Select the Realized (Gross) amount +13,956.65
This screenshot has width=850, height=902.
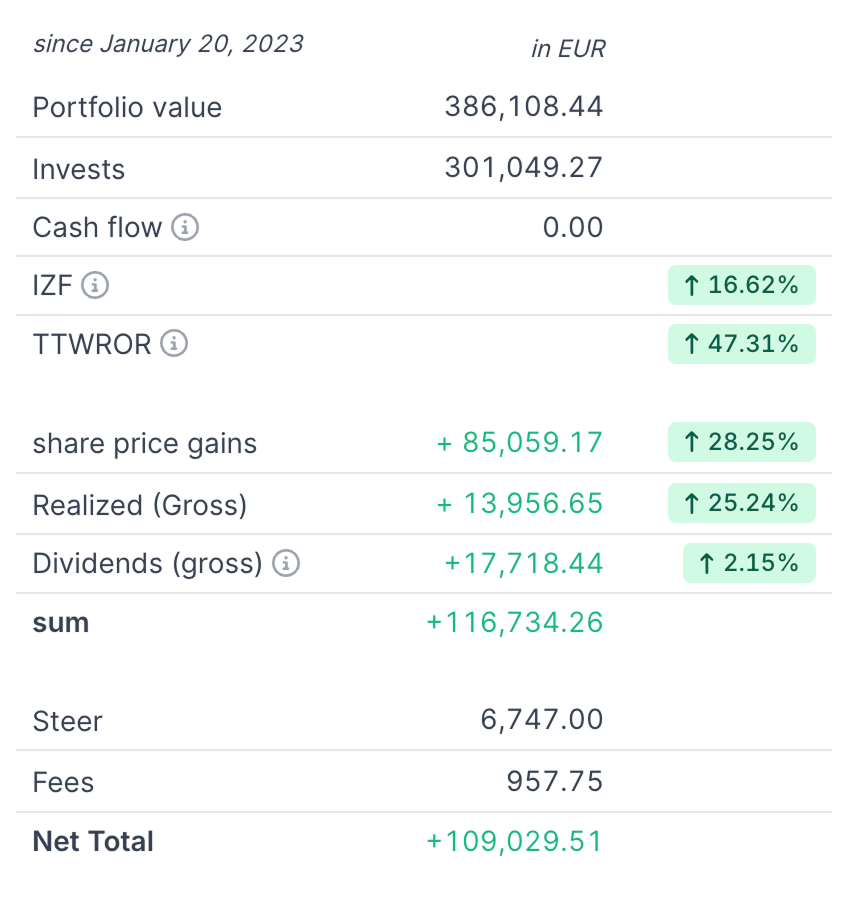click(x=520, y=504)
